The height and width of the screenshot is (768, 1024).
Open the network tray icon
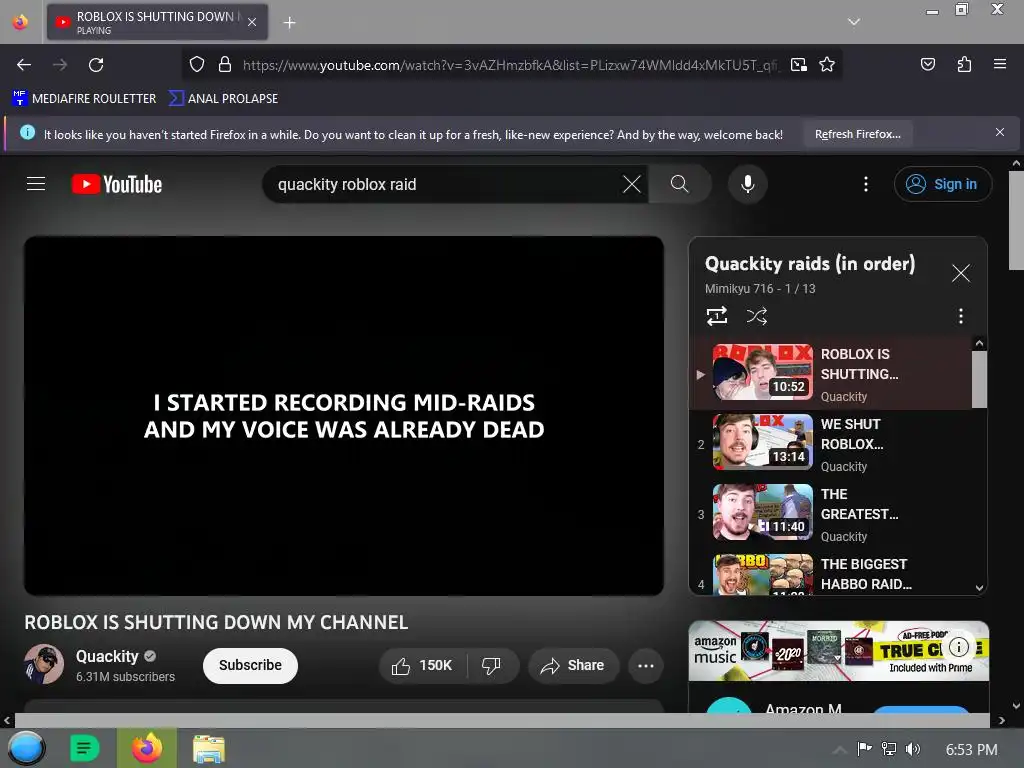click(x=888, y=749)
